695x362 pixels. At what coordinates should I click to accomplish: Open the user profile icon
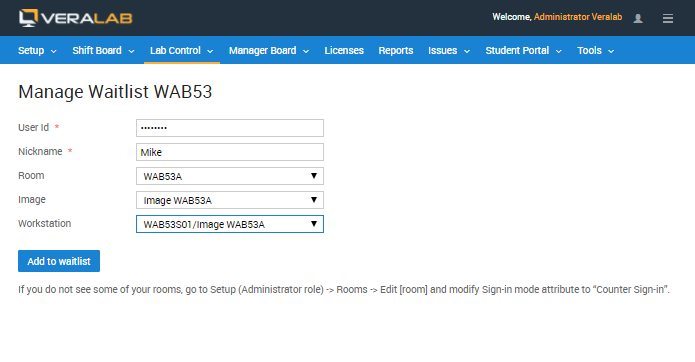click(x=638, y=18)
